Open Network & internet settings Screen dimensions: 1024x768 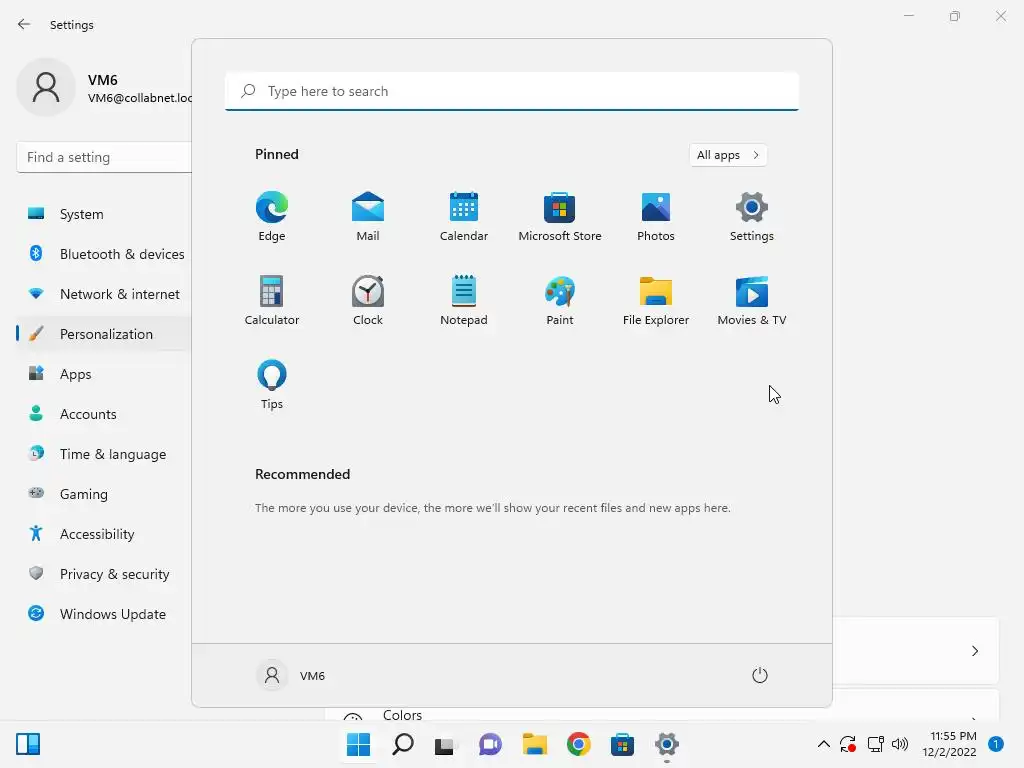(104, 294)
